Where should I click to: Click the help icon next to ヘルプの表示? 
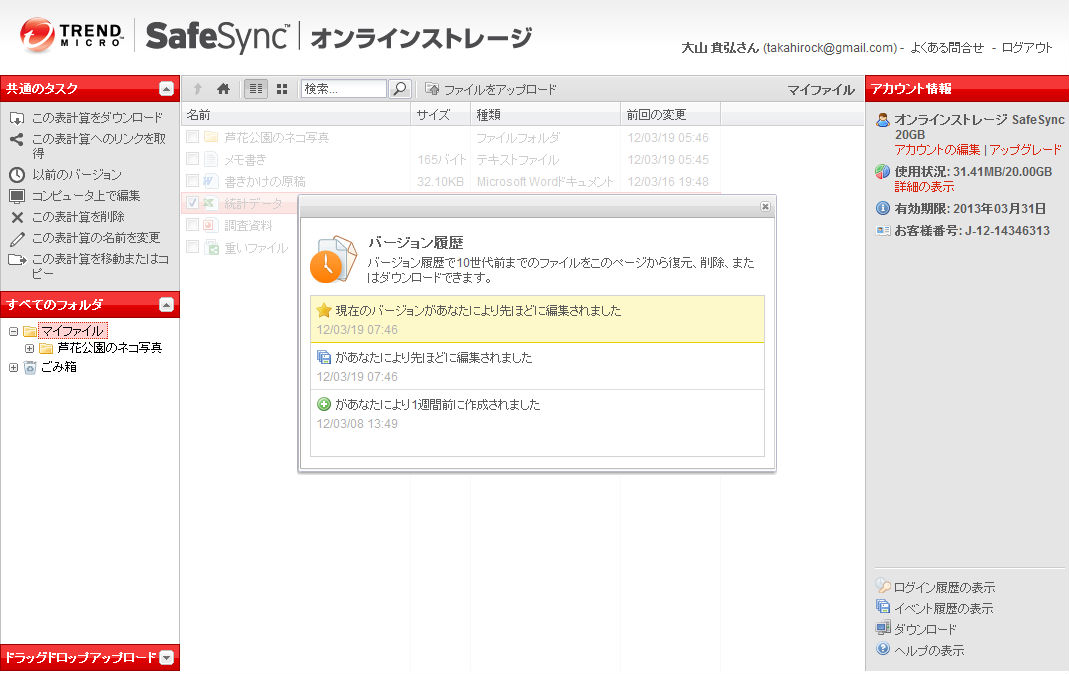pyautogui.click(x=882, y=650)
